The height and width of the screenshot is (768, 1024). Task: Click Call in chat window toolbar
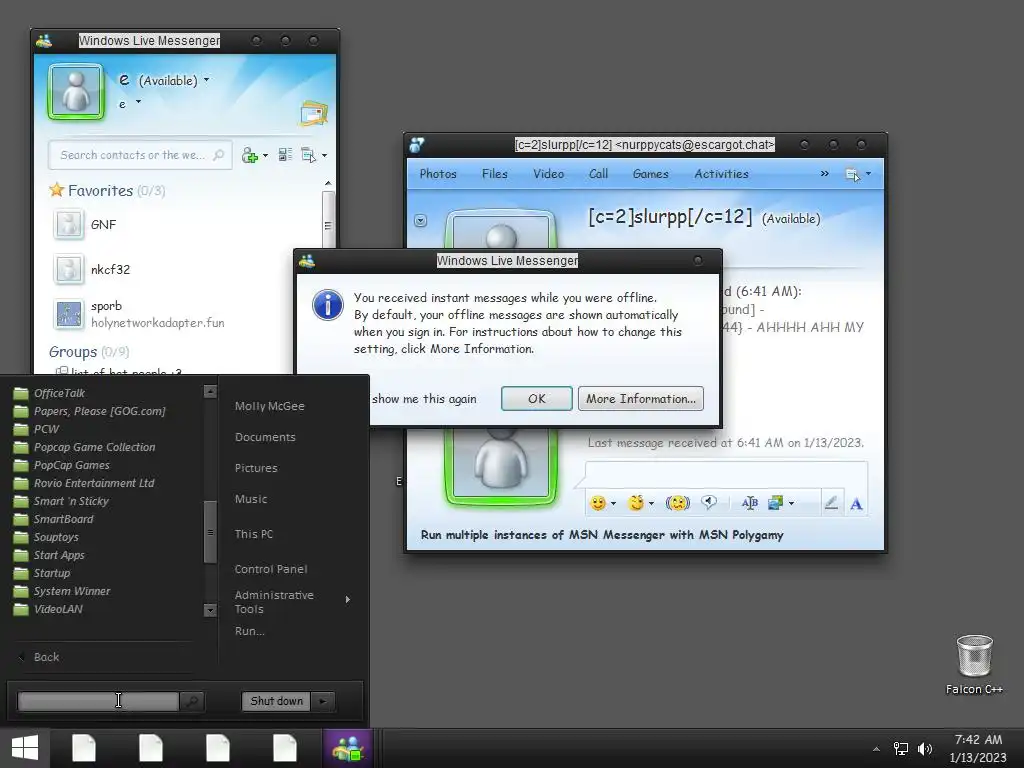point(598,174)
